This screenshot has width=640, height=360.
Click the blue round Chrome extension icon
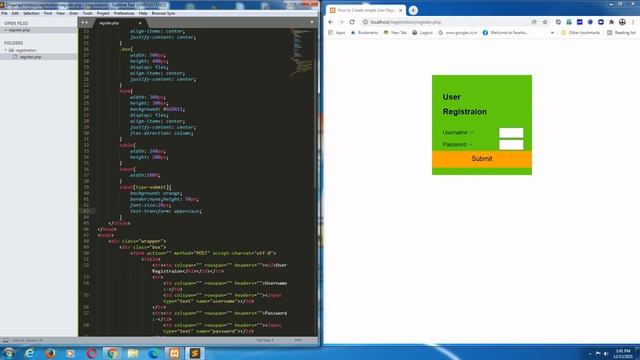pyautogui.click(x=590, y=22)
